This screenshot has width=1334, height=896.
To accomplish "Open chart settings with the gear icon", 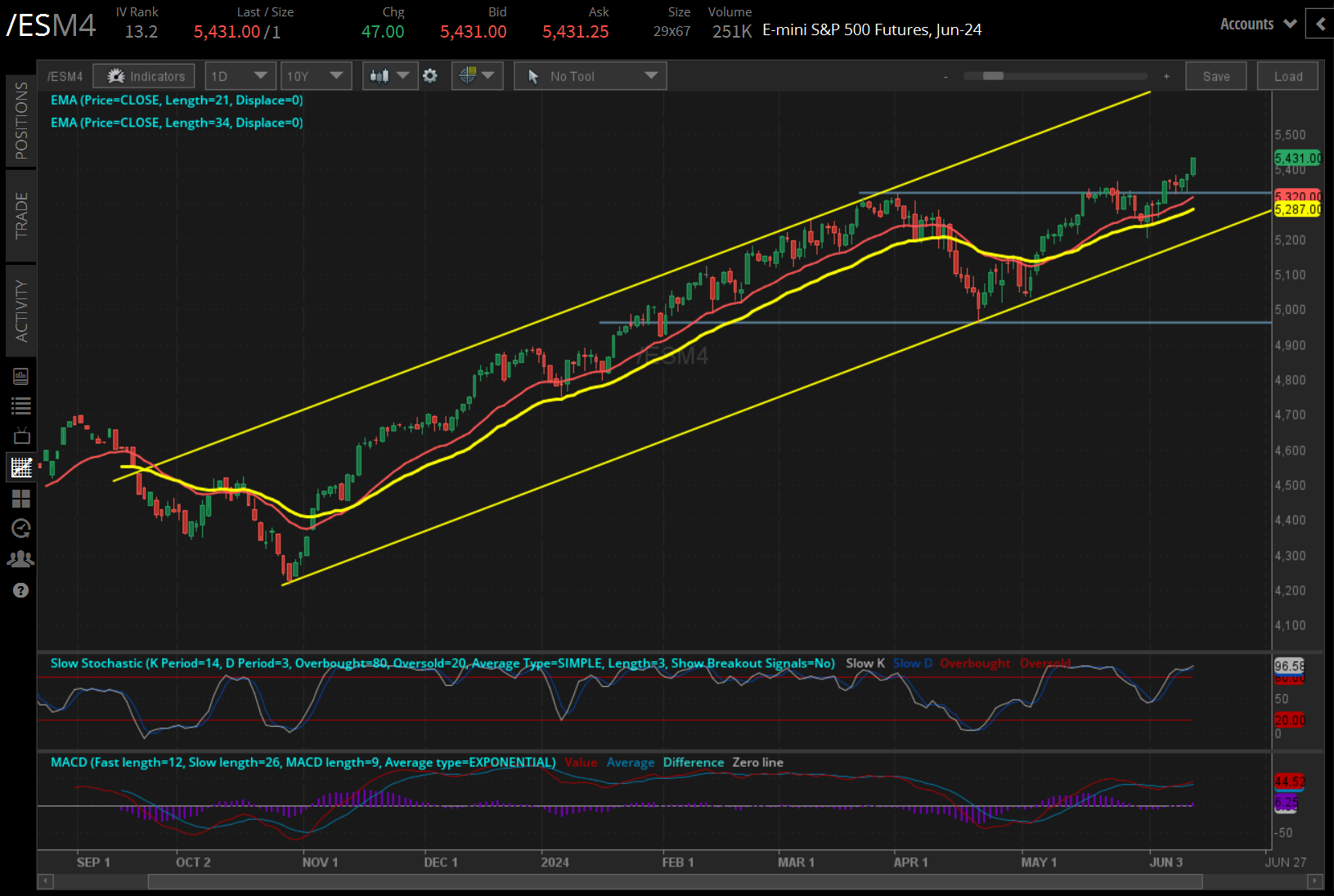I will coord(430,75).
